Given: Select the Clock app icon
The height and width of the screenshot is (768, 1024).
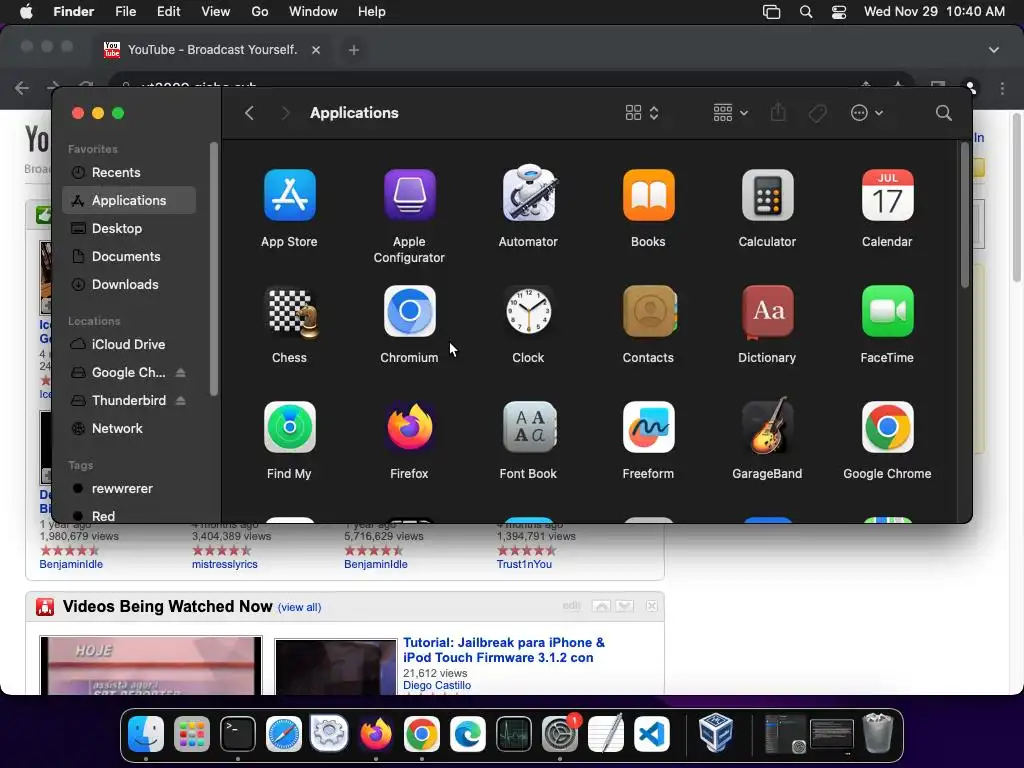Looking at the screenshot, I should click(528, 311).
